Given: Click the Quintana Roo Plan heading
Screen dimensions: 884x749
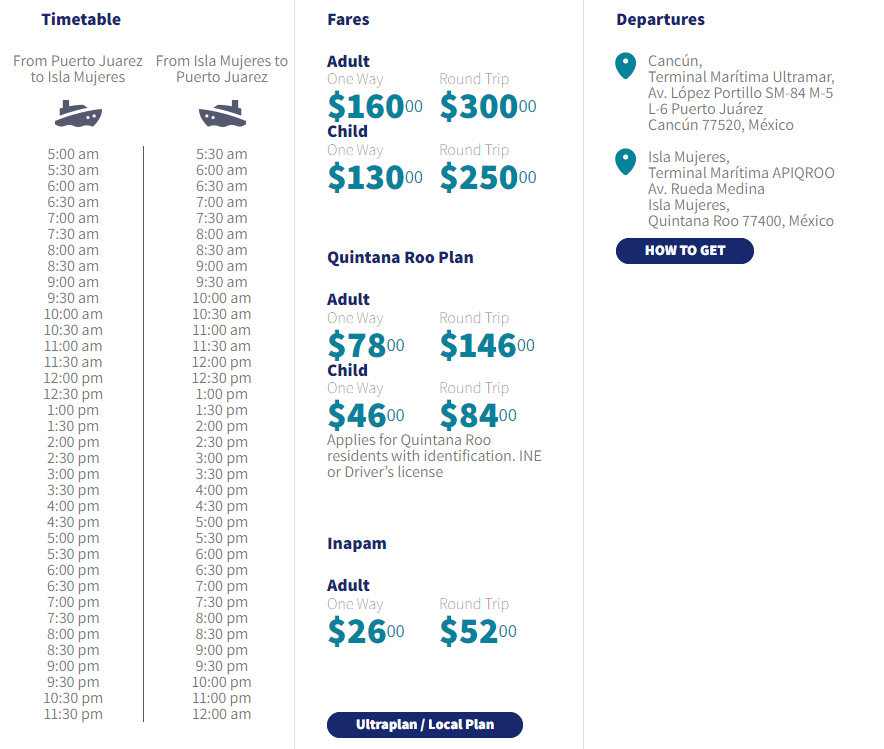Looking at the screenshot, I should (x=400, y=257).
